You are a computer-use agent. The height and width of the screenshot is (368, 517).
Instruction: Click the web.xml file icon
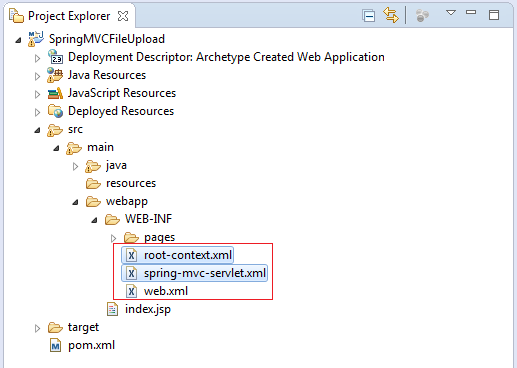[x=131, y=291]
